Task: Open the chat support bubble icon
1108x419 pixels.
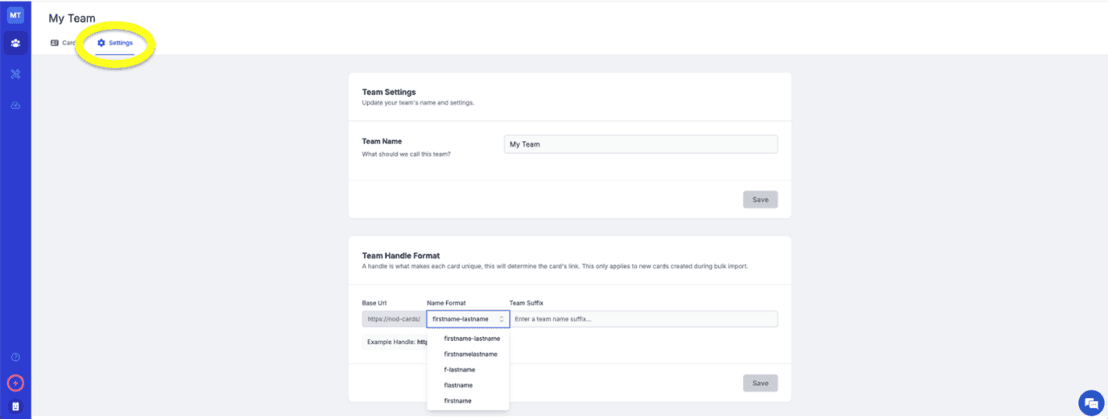Action: [1089, 401]
